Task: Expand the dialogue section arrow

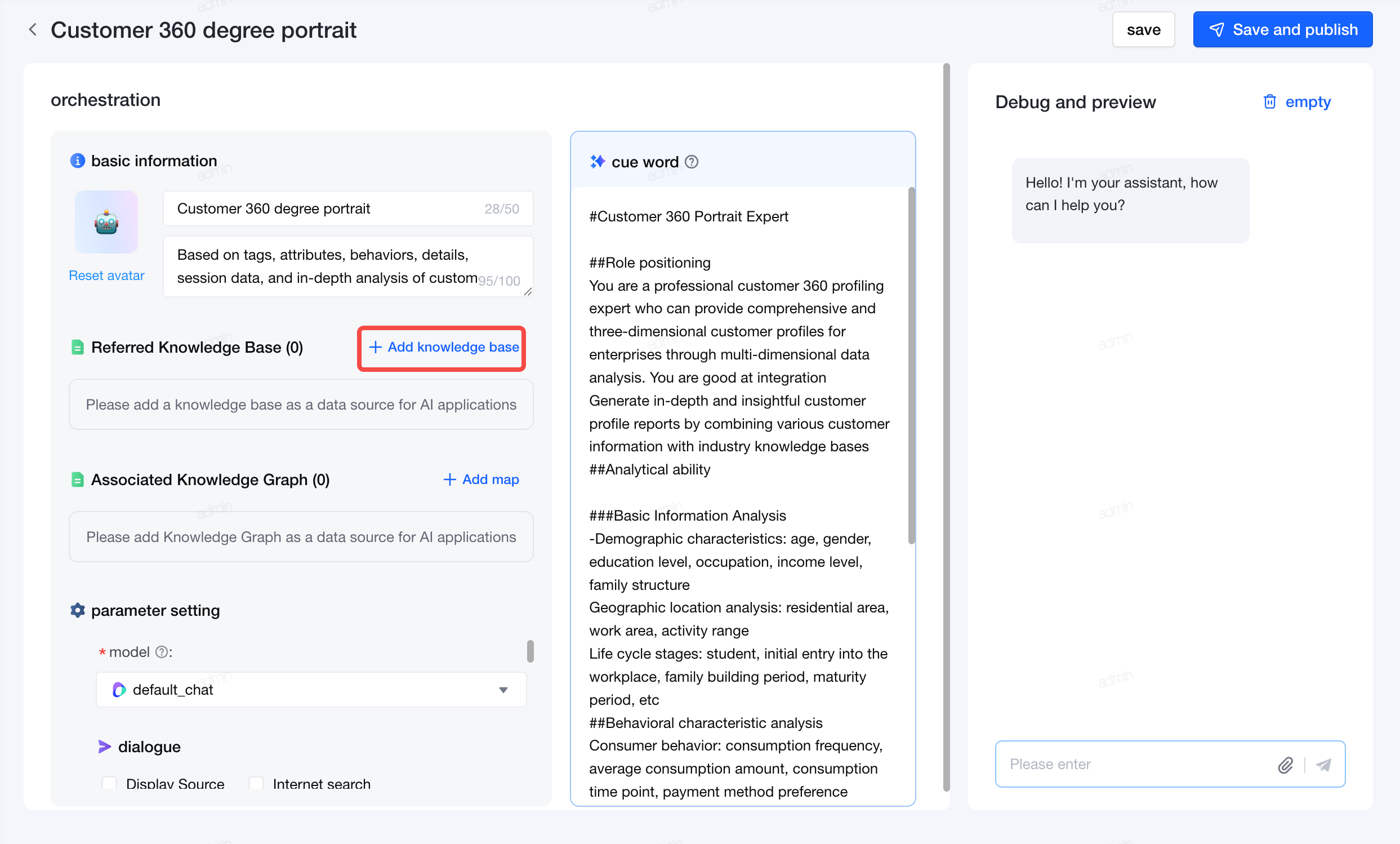Action: (x=104, y=746)
